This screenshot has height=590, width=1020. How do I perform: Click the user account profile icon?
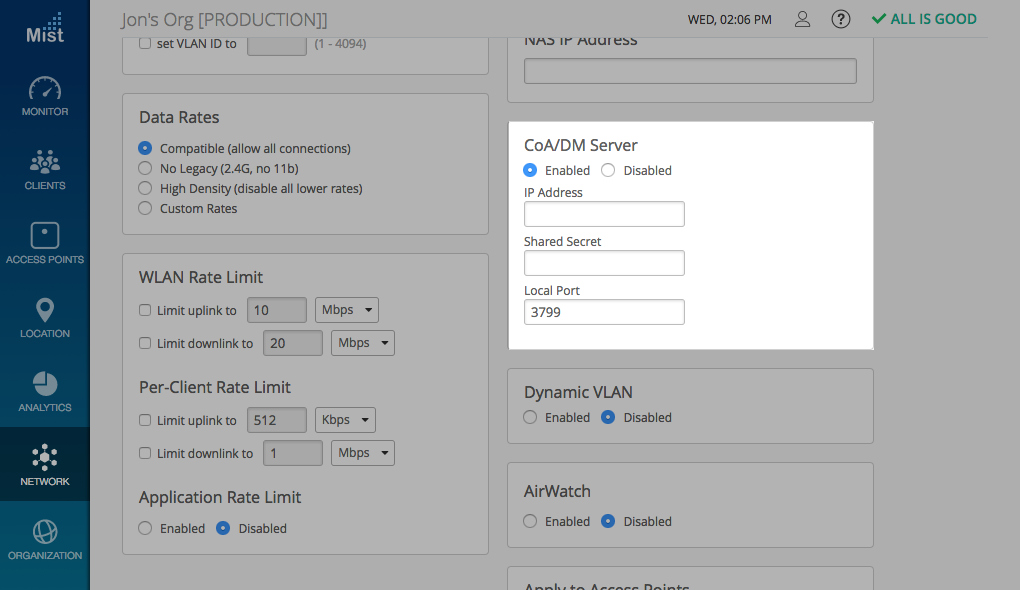pos(802,19)
